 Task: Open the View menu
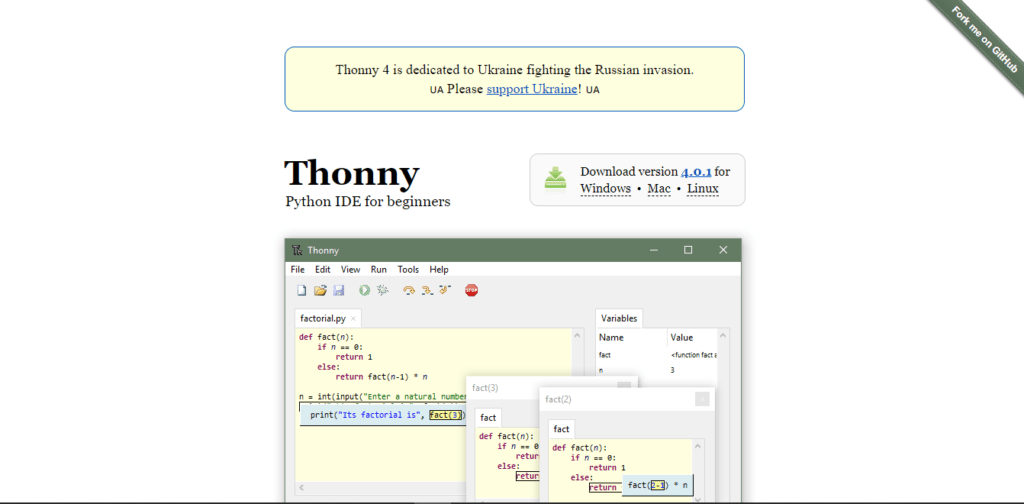[x=351, y=269]
